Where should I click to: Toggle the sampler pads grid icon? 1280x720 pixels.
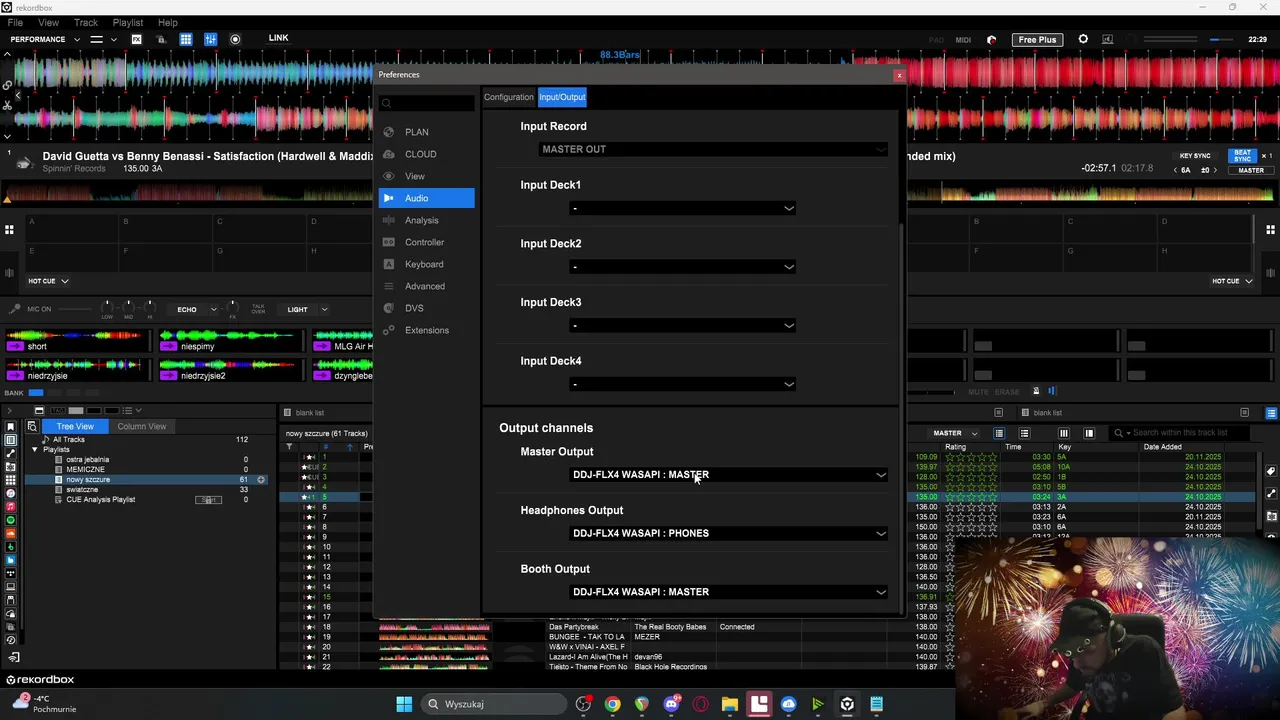(x=186, y=39)
